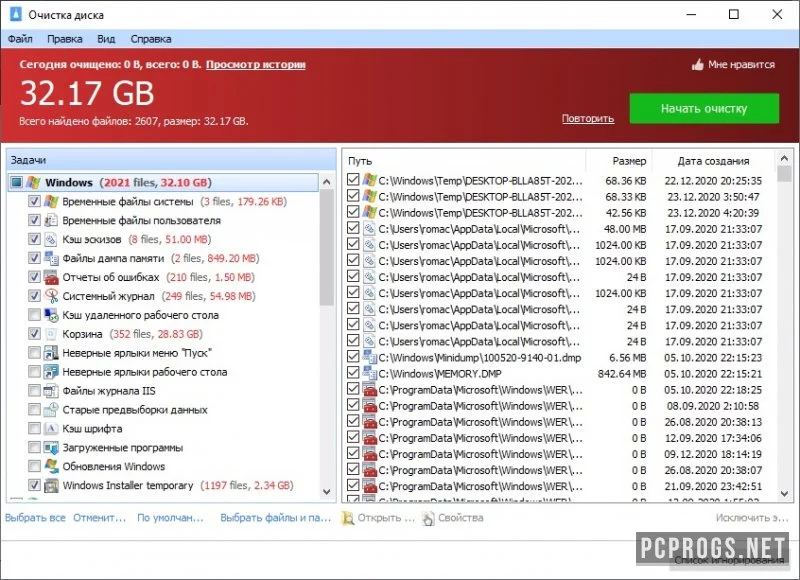Viewport: 800px width, 580px height.
Task: Click the file list scrollbar thumb
Action: (x=784, y=174)
